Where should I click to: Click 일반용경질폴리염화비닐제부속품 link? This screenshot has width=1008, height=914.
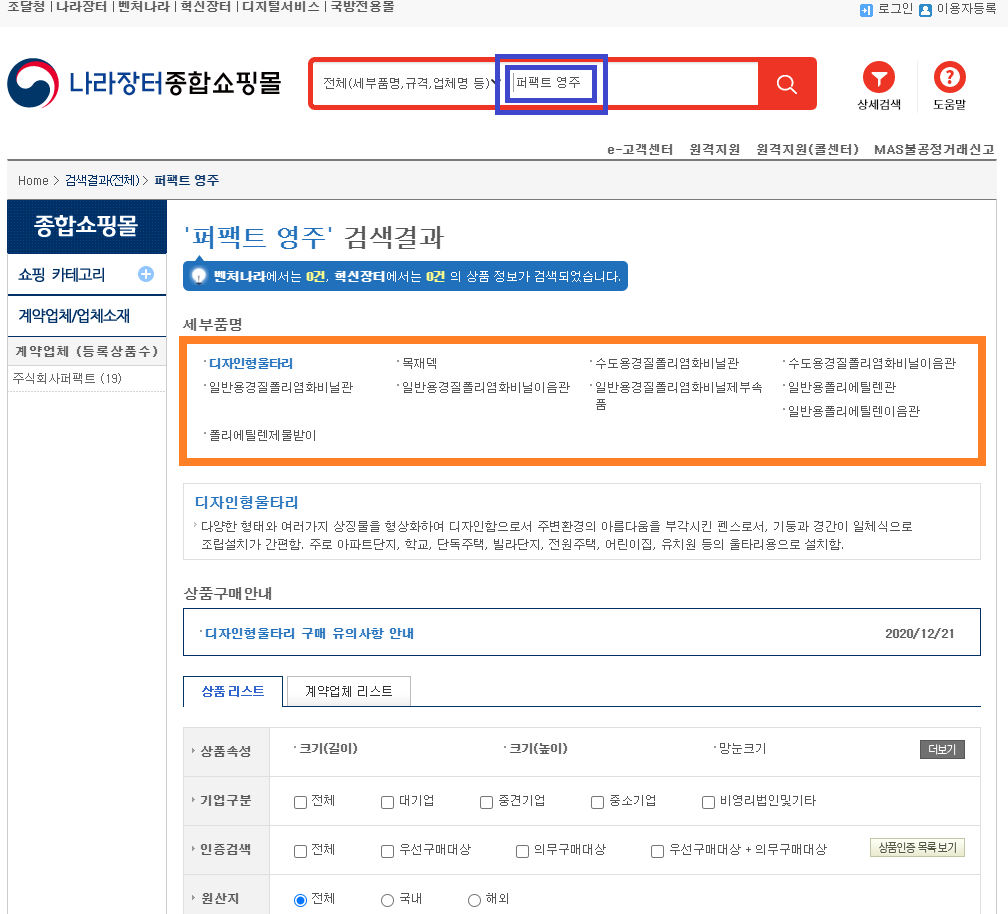678,395
